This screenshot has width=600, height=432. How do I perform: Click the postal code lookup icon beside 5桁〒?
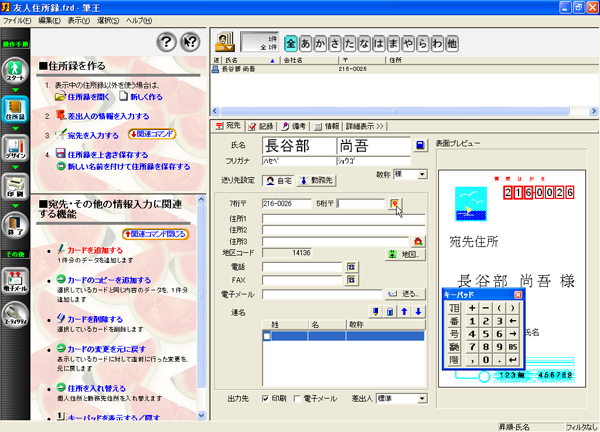click(397, 203)
